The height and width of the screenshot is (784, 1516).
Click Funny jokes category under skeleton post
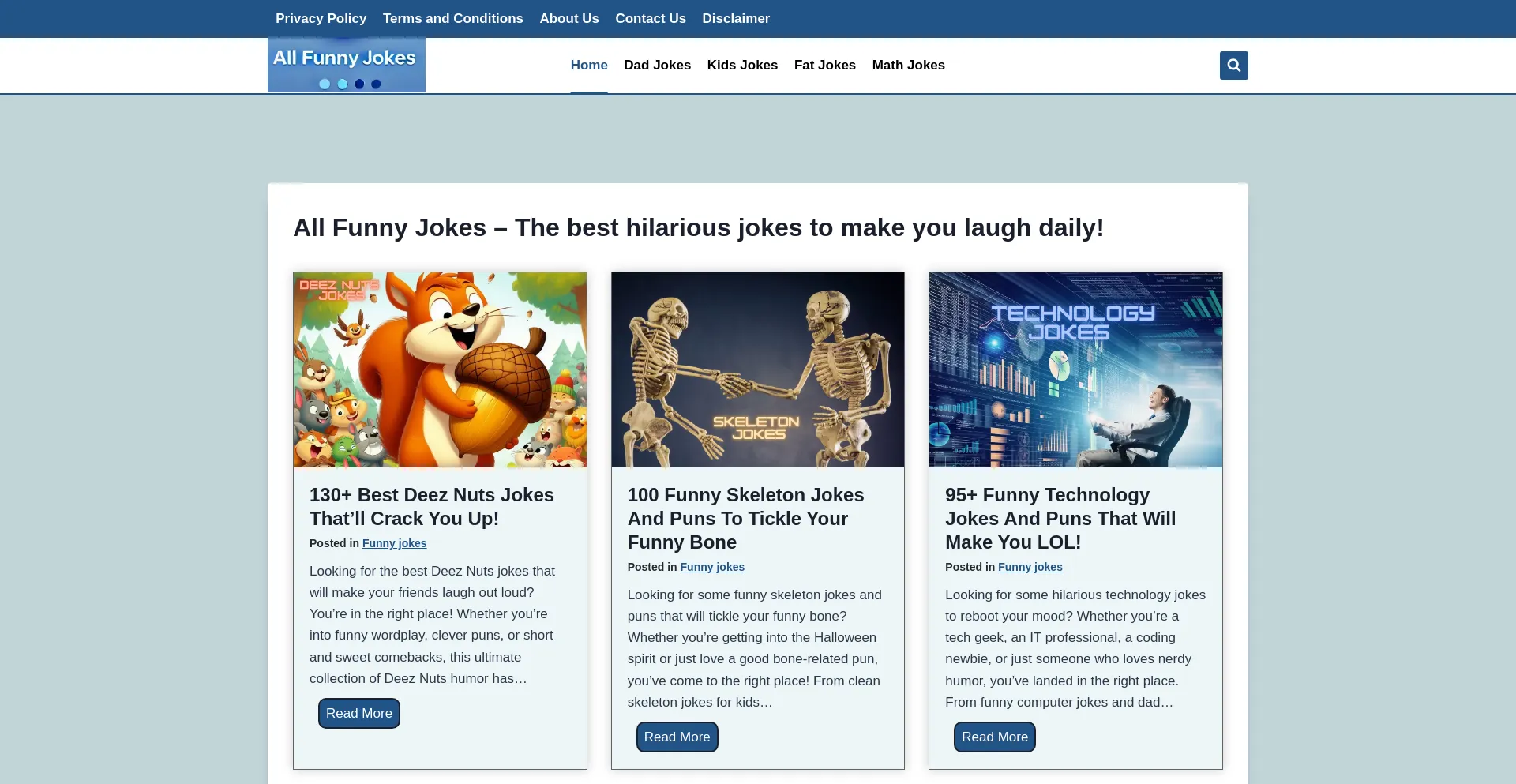[711, 567]
